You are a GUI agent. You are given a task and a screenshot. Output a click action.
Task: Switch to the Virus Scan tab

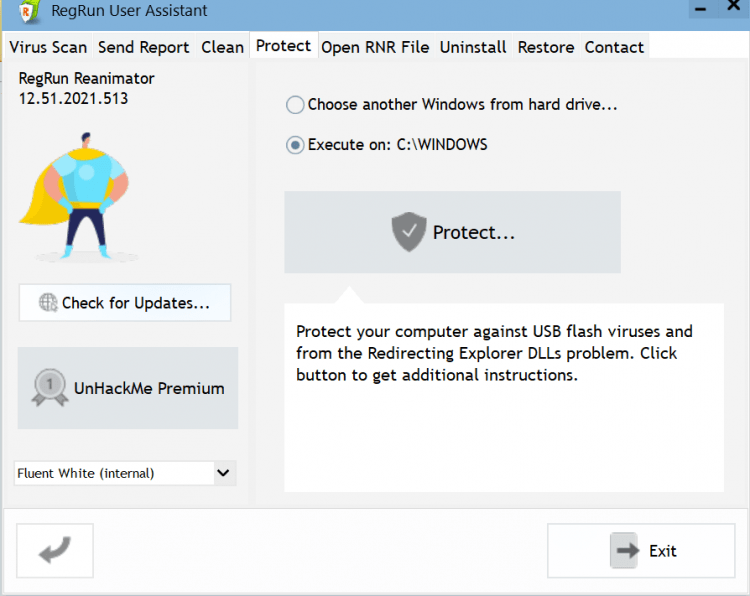(48, 47)
